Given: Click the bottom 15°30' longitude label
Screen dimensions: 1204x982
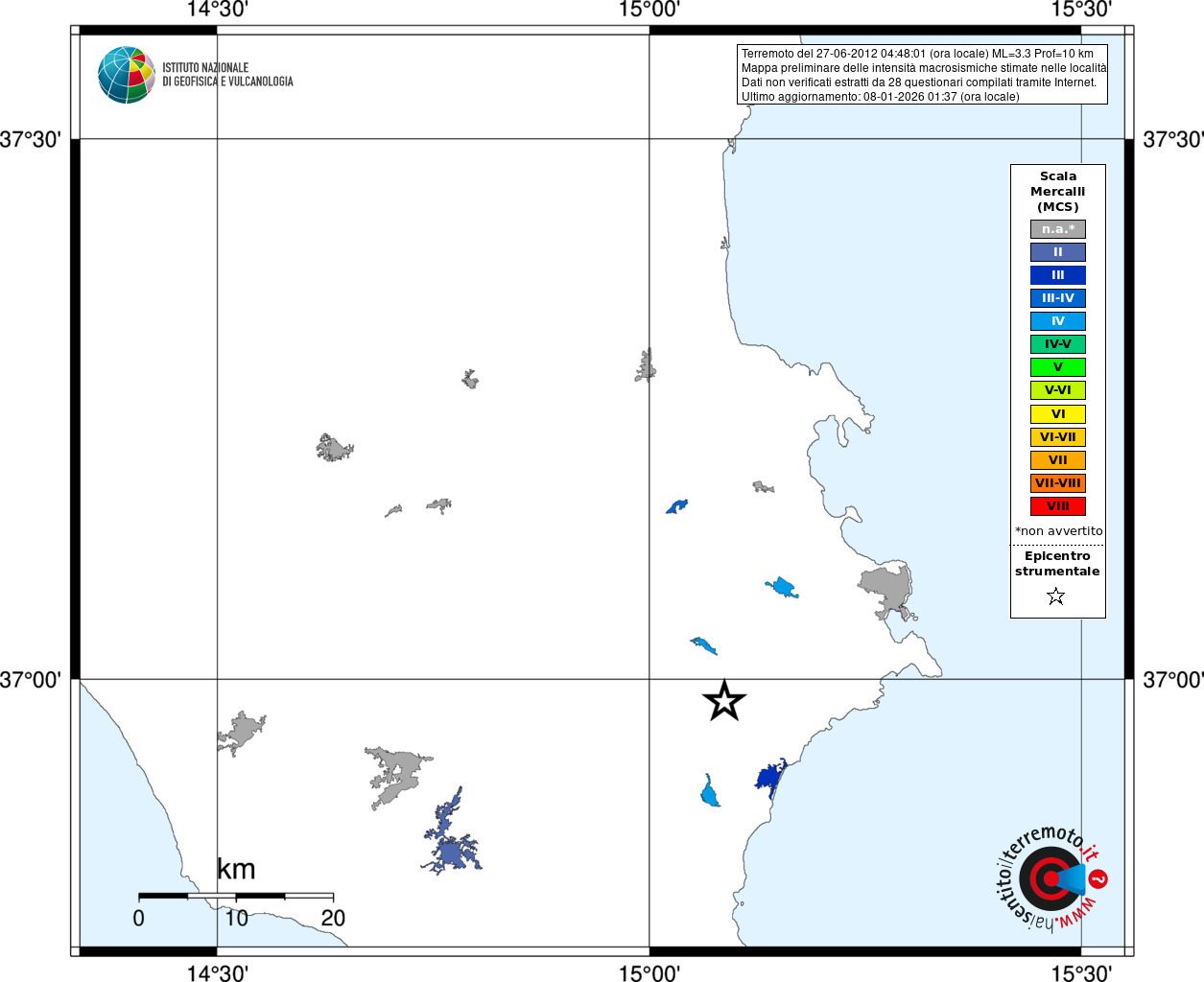Looking at the screenshot, I should pos(1081,972).
